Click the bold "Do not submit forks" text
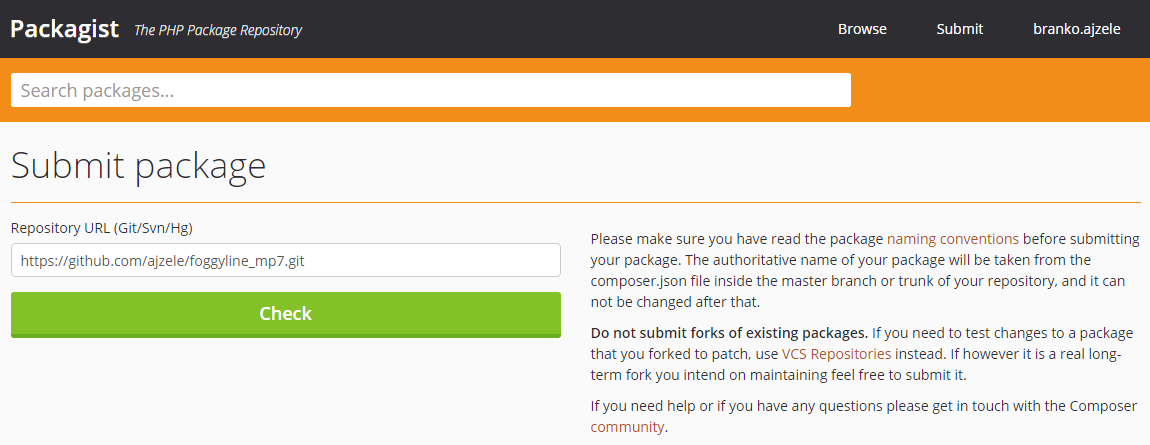 tap(729, 333)
